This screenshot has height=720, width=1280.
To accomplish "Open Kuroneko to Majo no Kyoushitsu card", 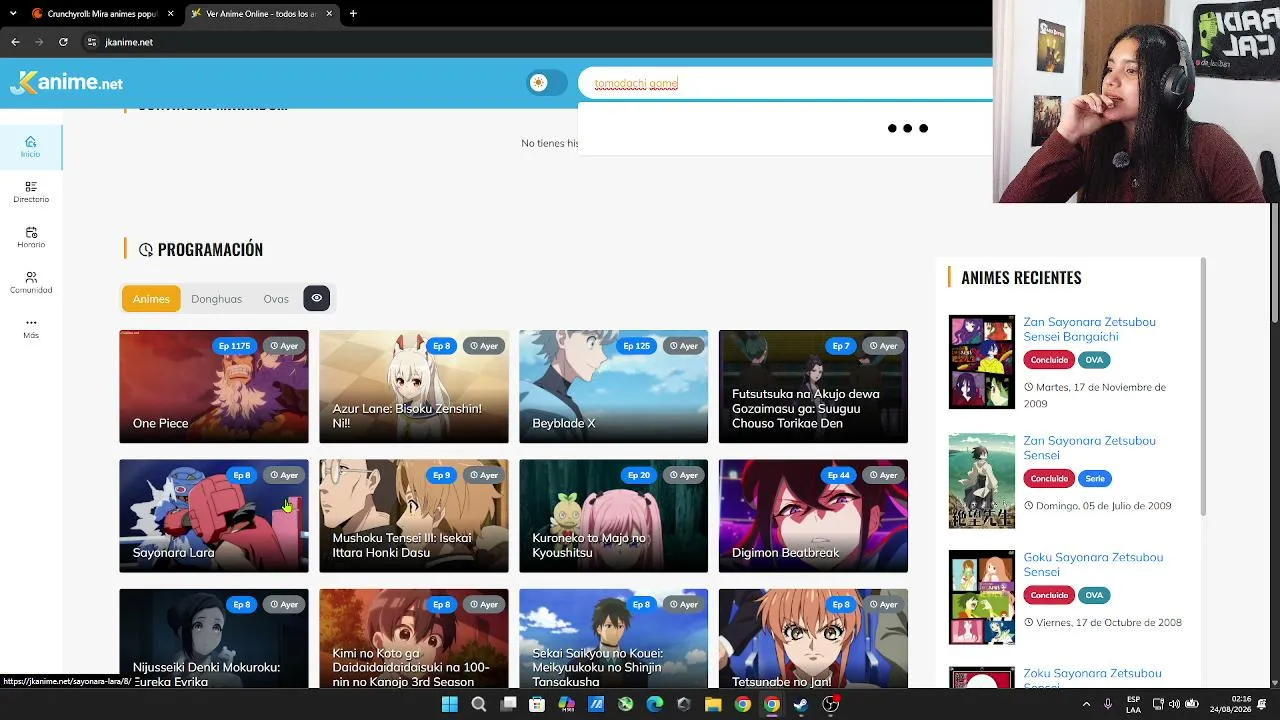I will tap(613, 516).
